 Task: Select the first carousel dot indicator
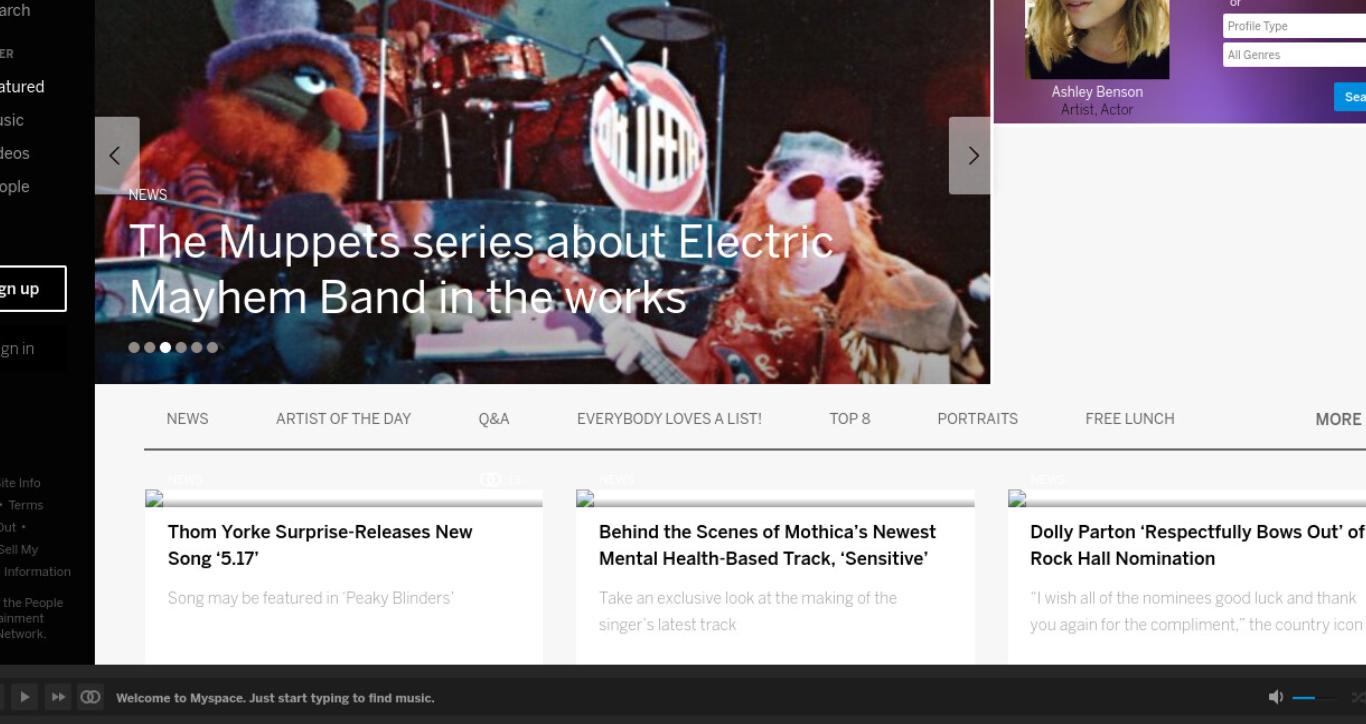(134, 348)
